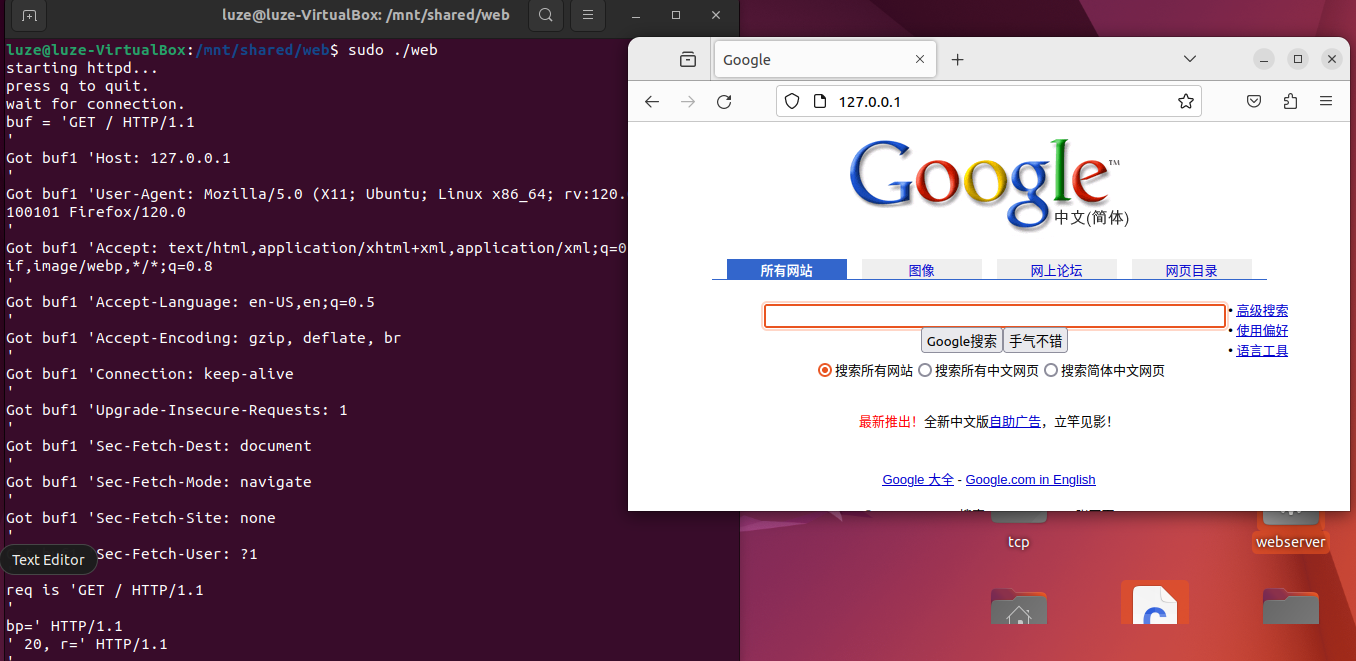The image size is (1356, 661).
Task: Select the Google tab
Action: 824,60
